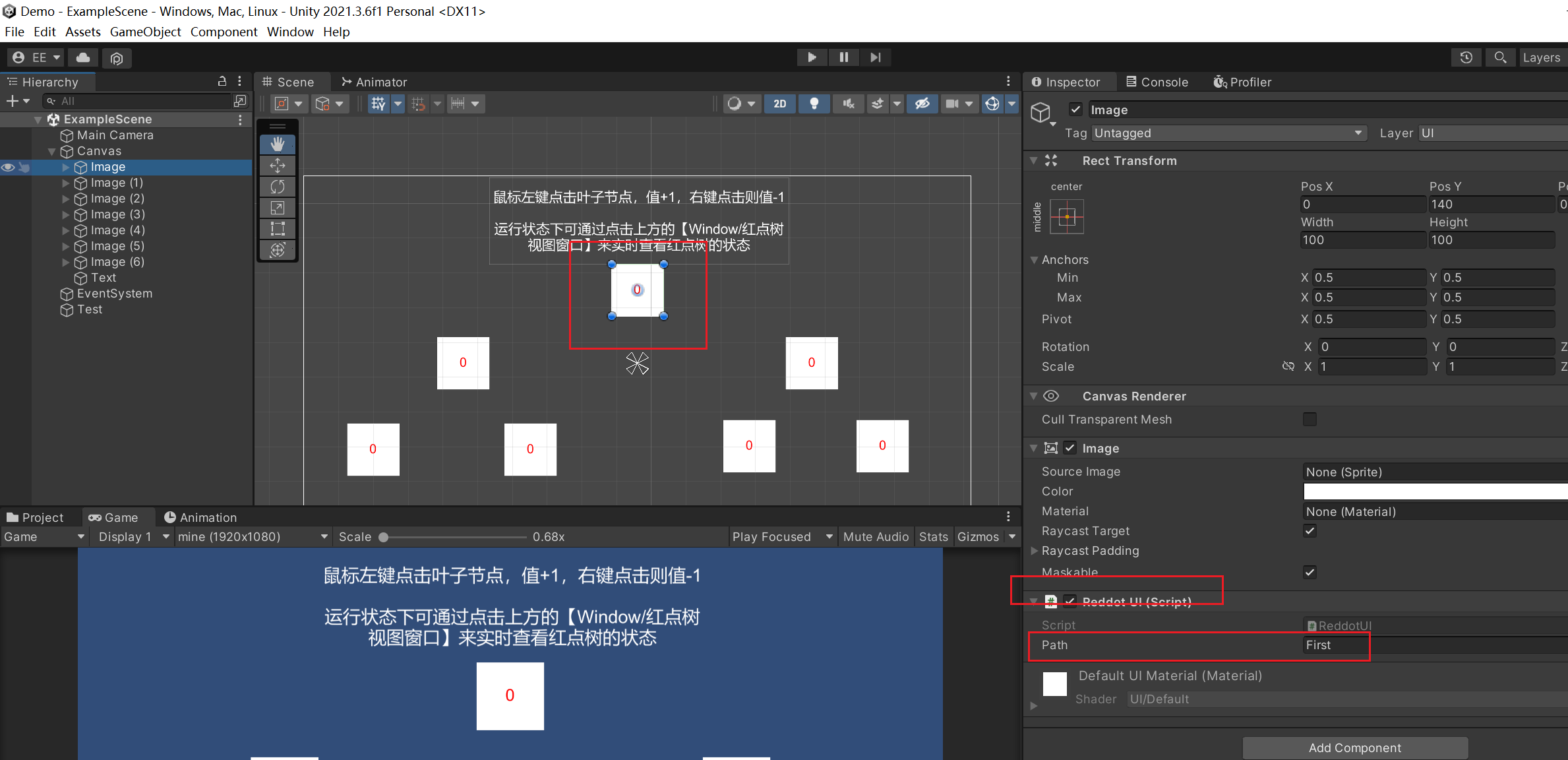Viewport: 1568px width, 760px height.
Task: Click the Play button
Action: tap(812, 57)
